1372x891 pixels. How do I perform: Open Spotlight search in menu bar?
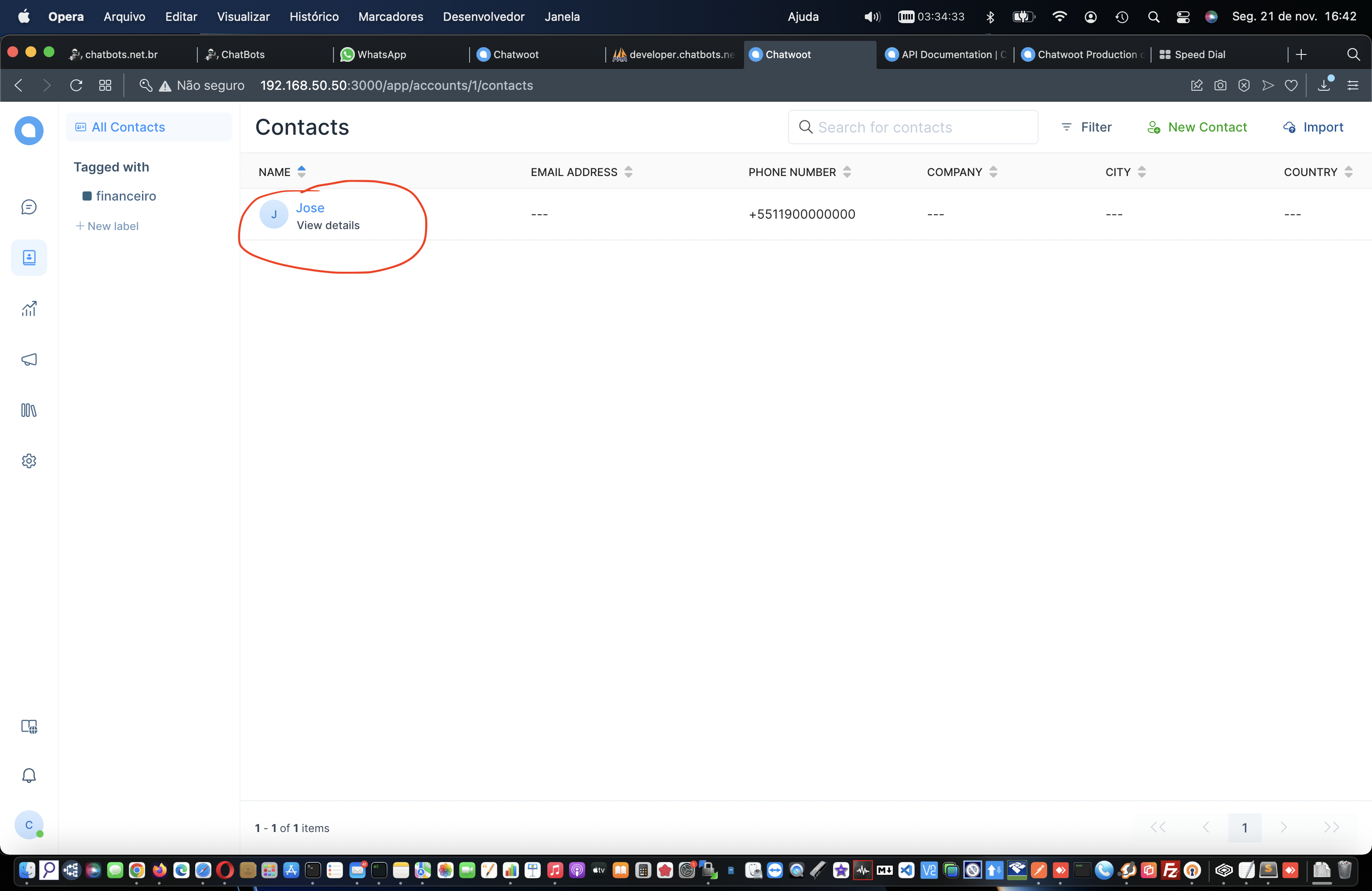click(x=1153, y=17)
